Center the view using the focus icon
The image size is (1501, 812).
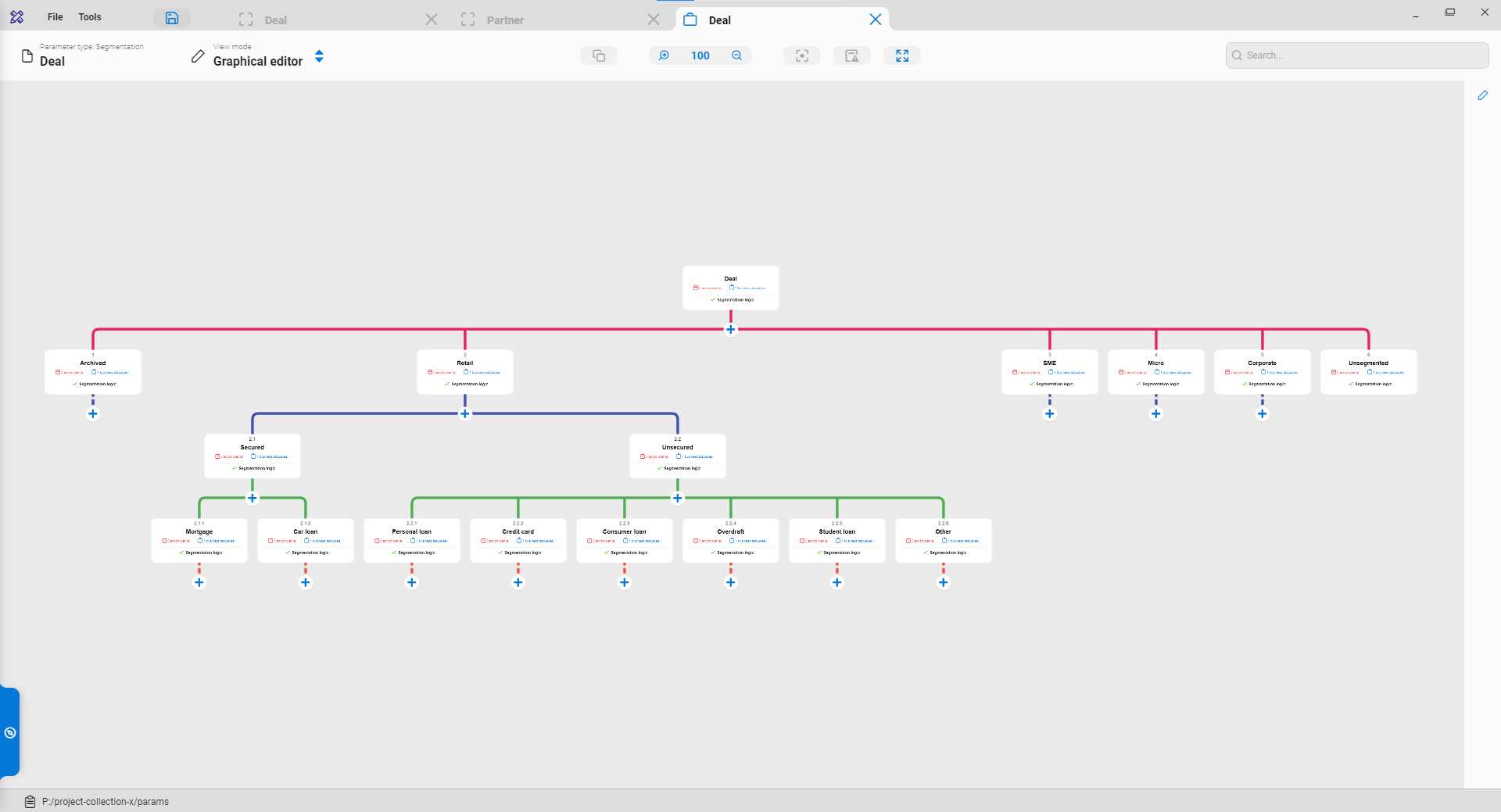coord(802,55)
